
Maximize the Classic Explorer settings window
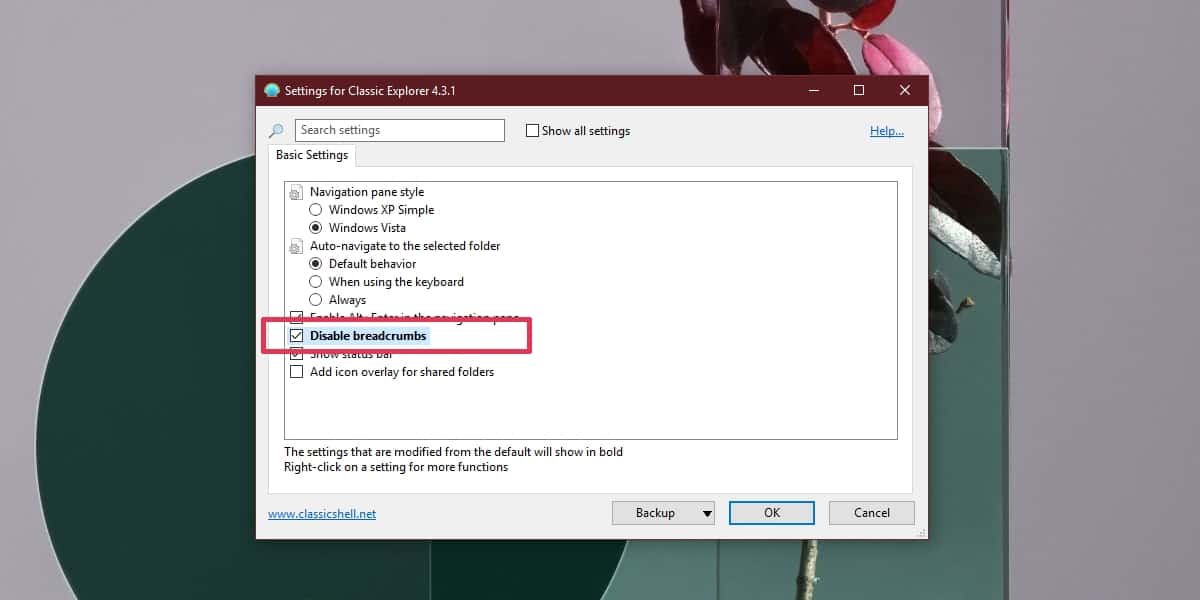pyautogui.click(x=858, y=90)
